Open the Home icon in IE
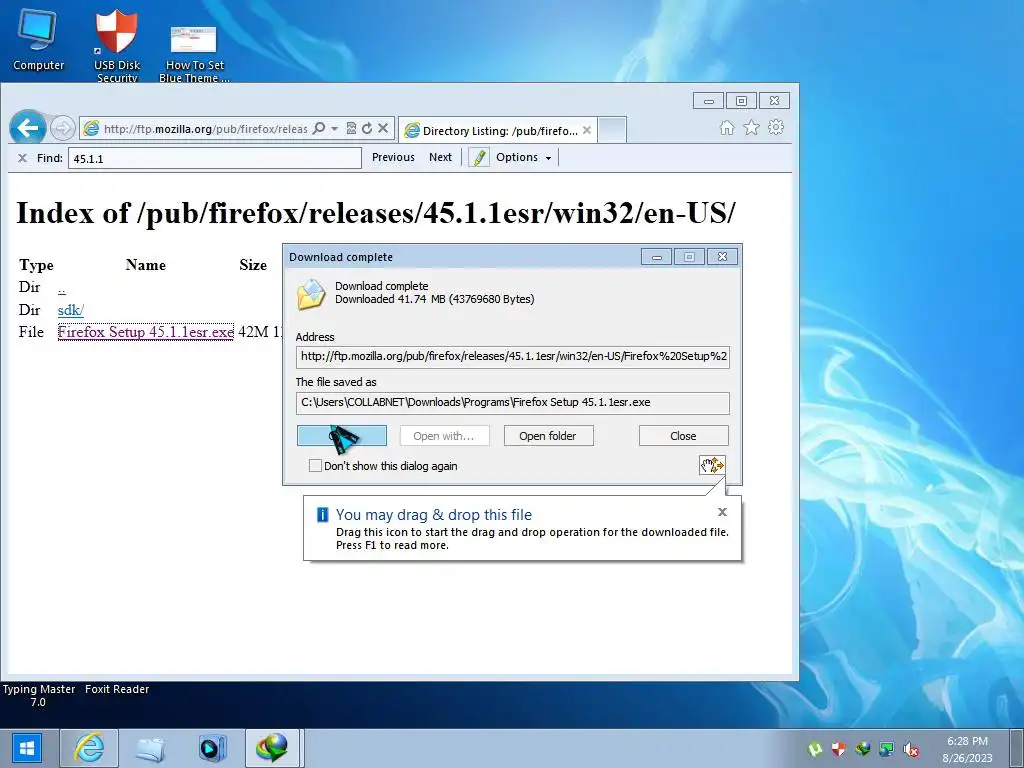1024x768 pixels. click(727, 128)
